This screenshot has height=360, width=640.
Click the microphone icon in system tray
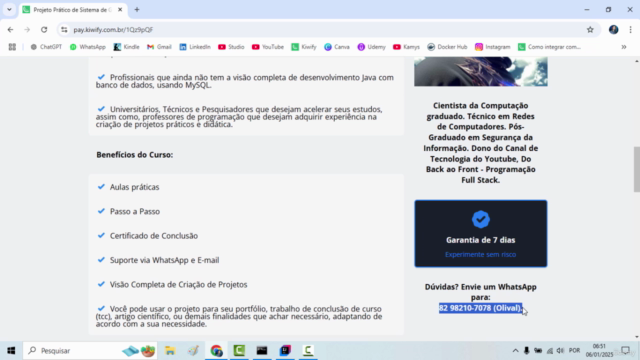pos(527,351)
